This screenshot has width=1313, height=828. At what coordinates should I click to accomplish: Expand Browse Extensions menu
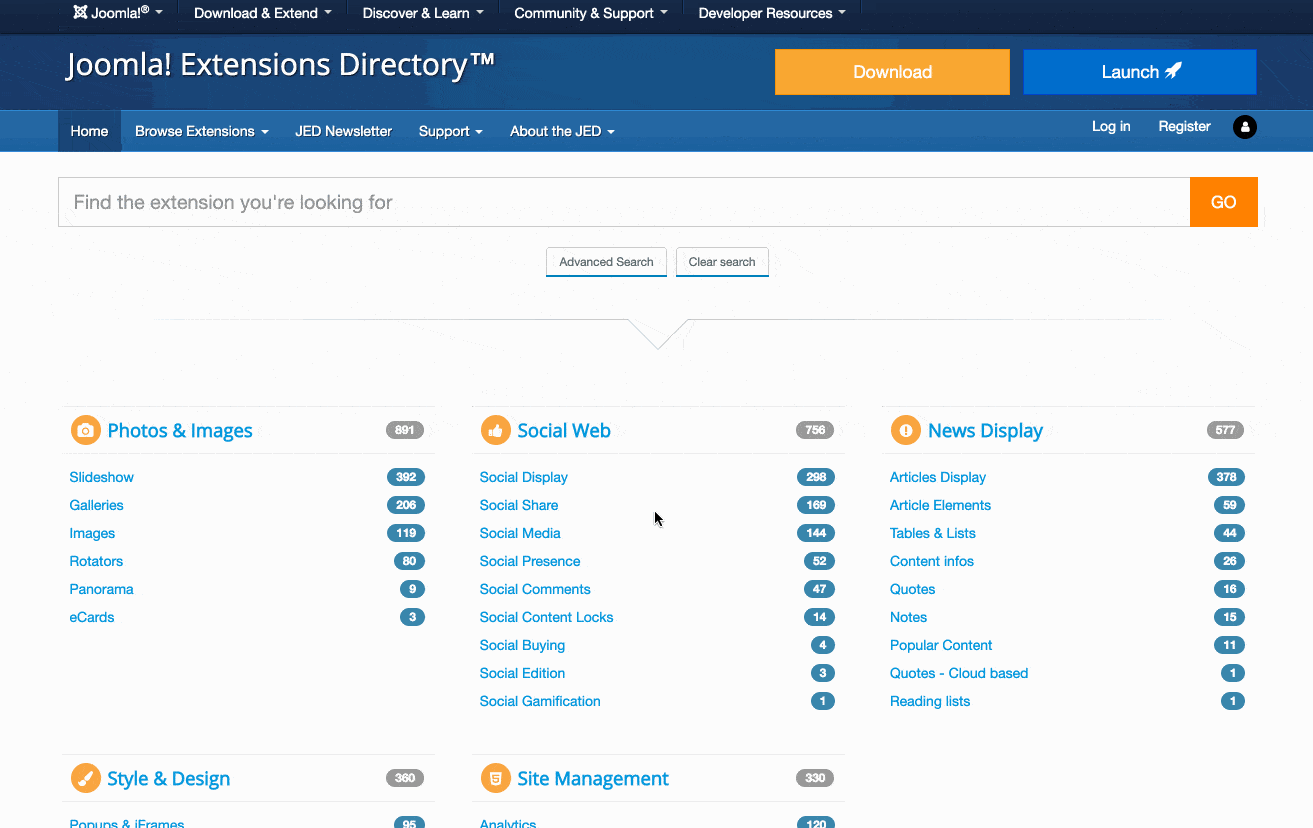(202, 131)
